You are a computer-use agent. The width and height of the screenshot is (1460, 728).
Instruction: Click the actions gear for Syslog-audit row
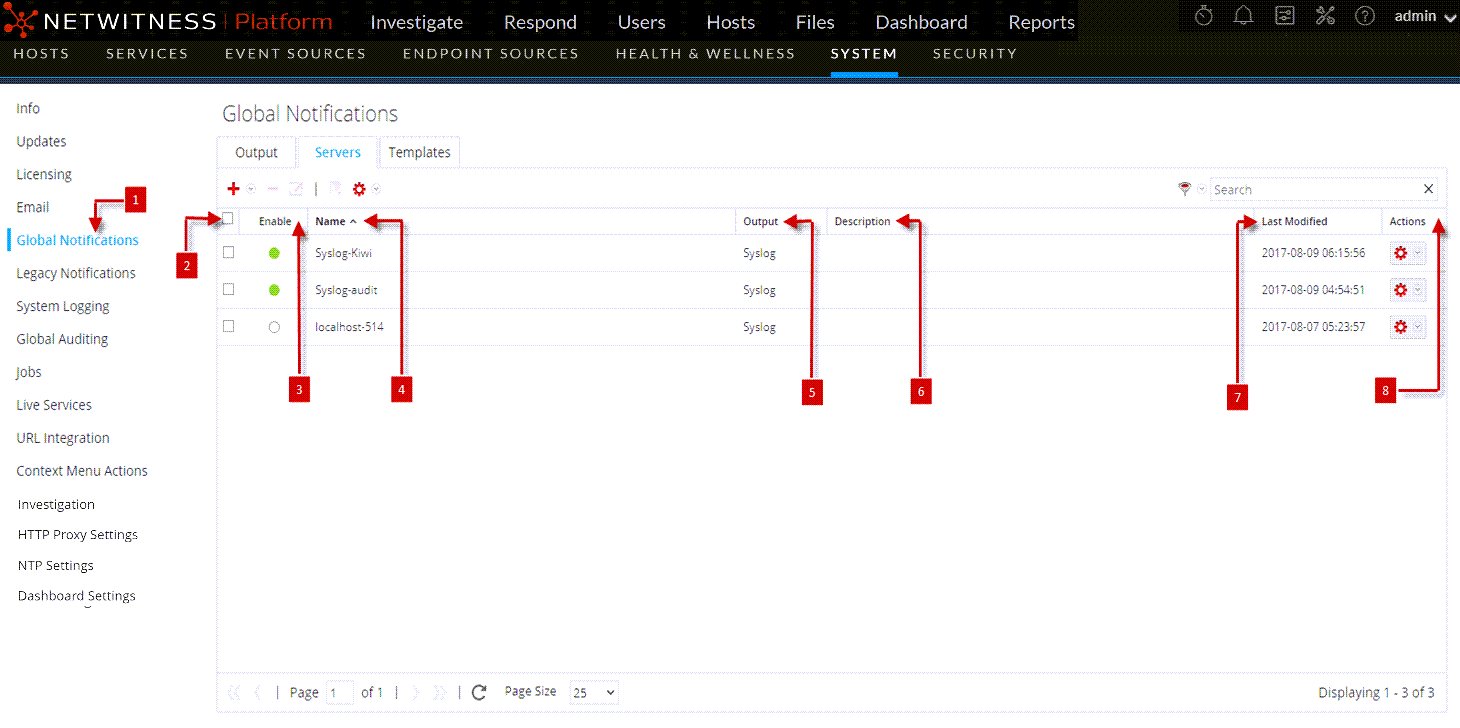[1400, 290]
